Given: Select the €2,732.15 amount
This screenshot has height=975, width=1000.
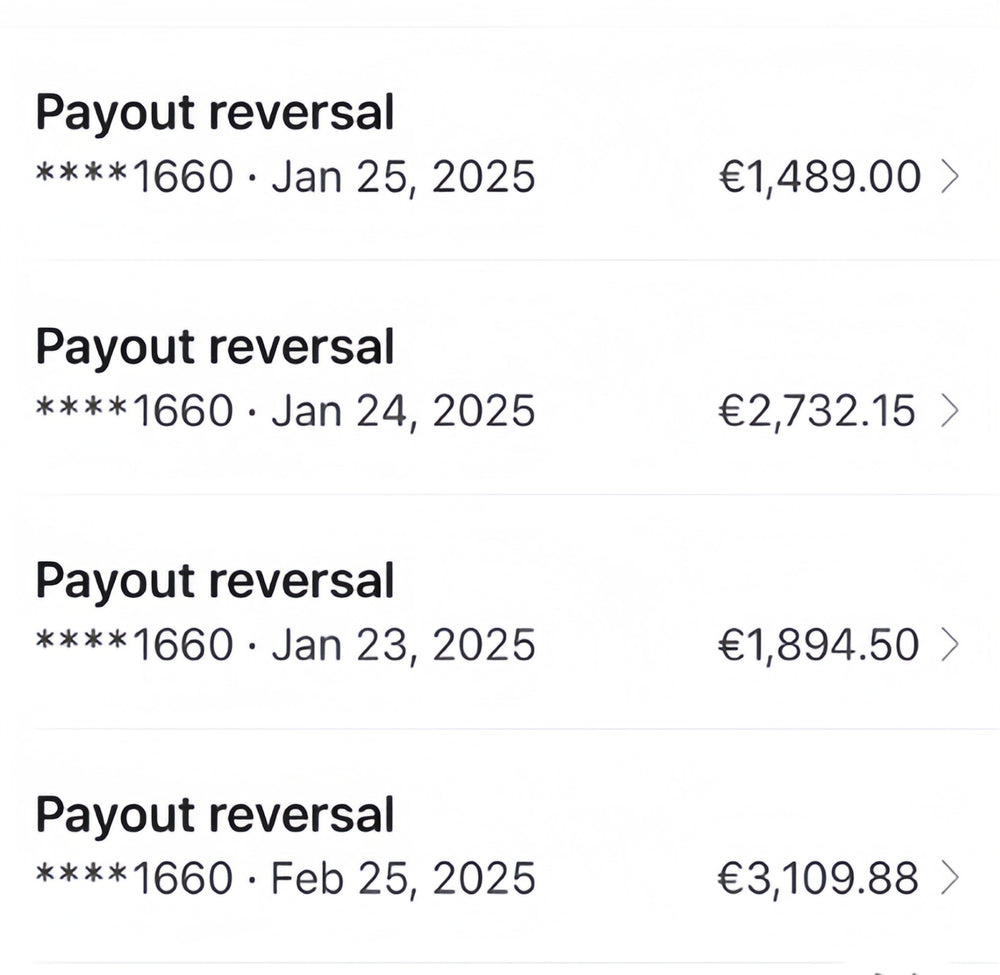Looking at the screenshot, I should (817, 411).
